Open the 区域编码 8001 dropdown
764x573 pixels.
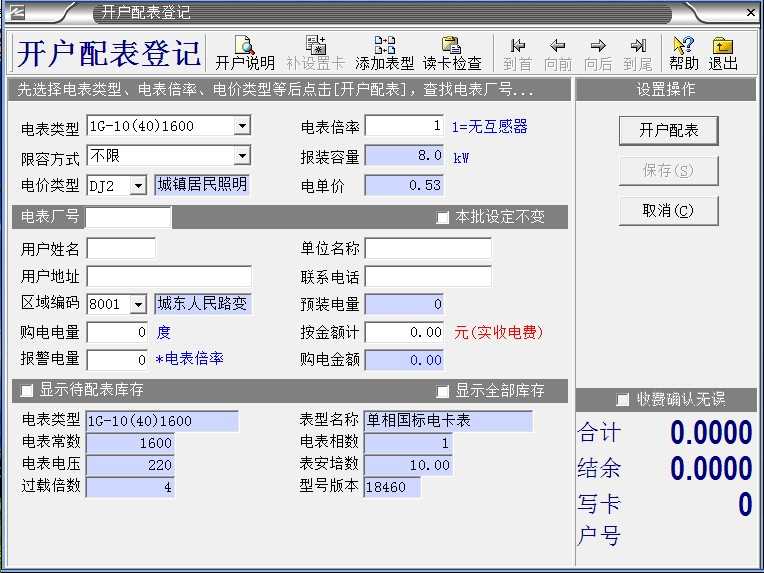click(138, 304)
